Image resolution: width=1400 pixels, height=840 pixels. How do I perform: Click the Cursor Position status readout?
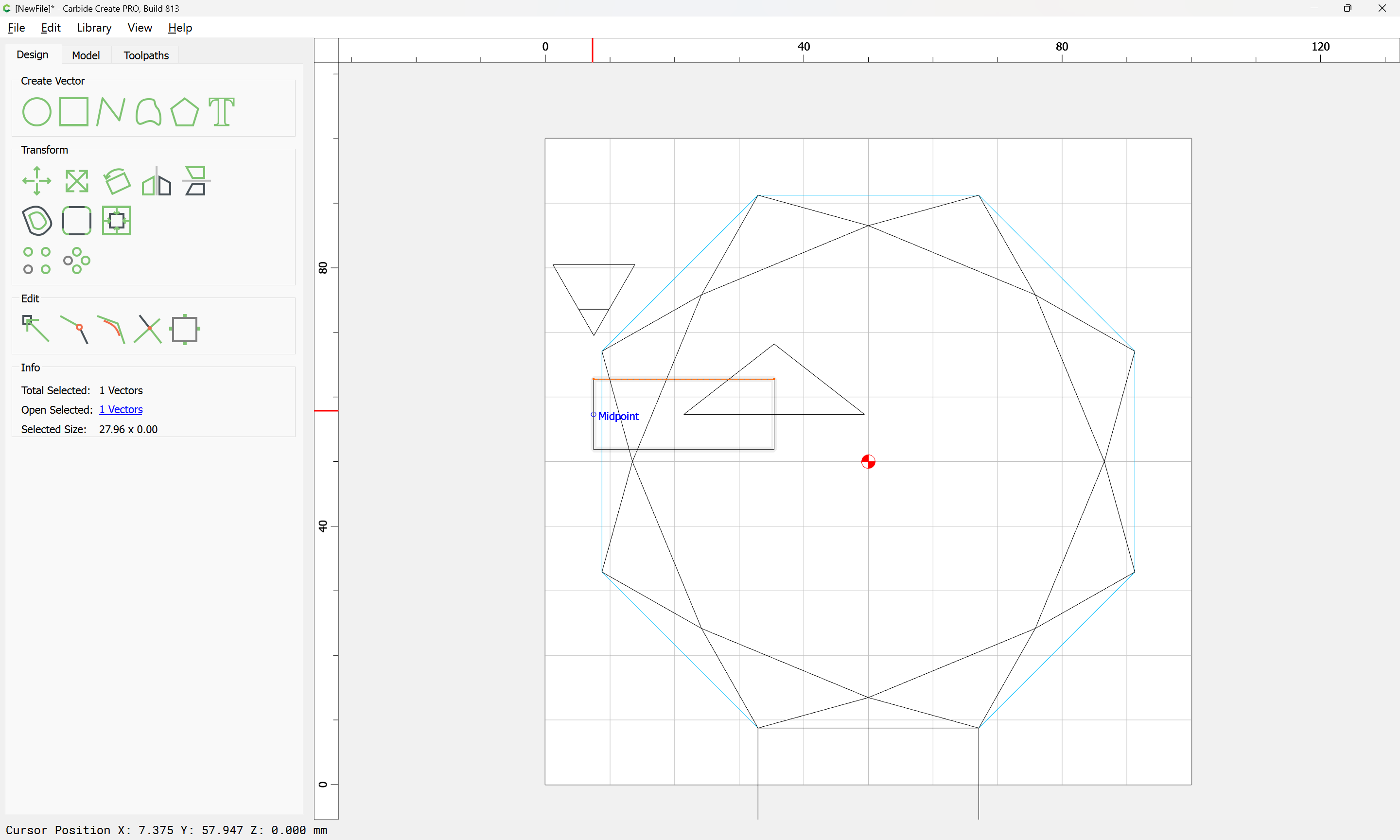coord(166,830)
